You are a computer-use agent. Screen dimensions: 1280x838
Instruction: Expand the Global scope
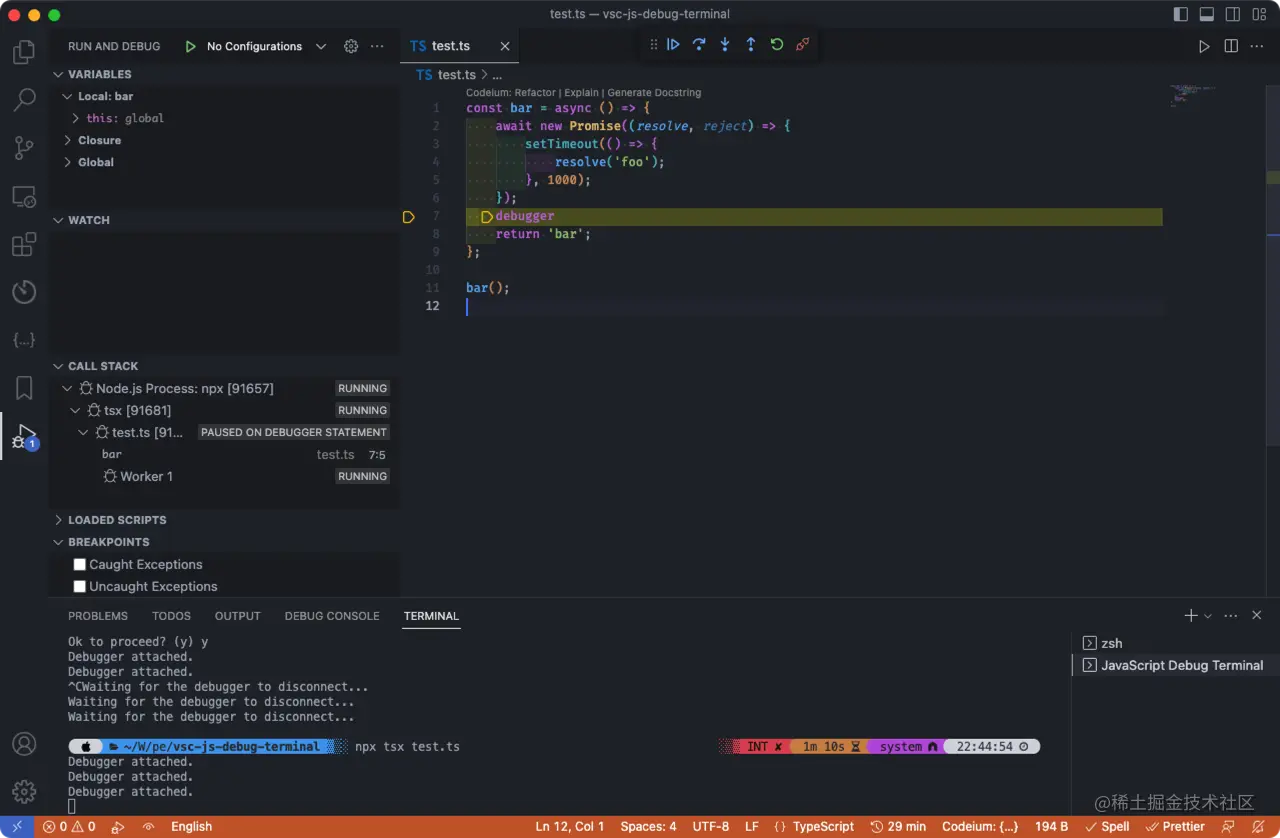pyautogui.click(x=68, y=163)
